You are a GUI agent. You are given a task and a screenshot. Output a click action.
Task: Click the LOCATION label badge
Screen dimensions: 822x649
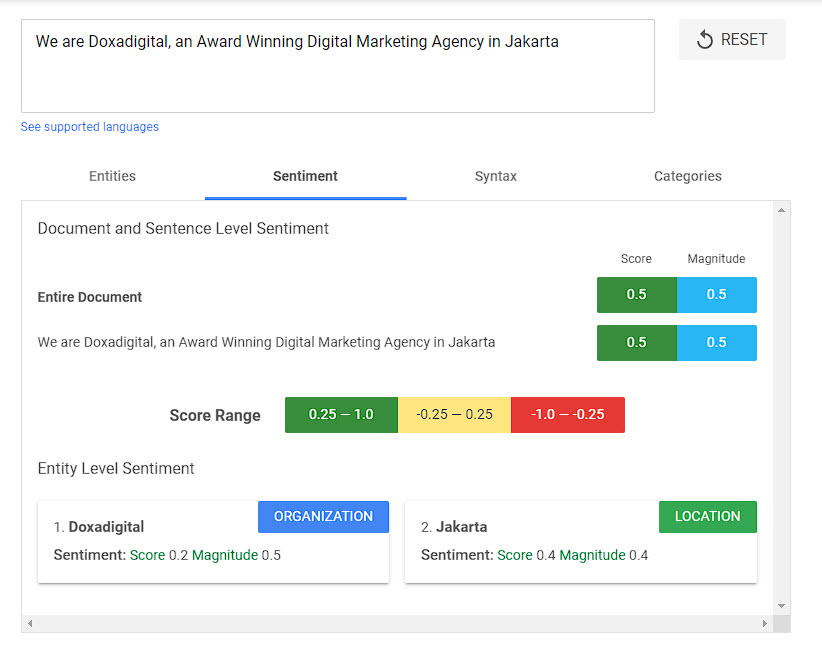click(x=708, y=516)
